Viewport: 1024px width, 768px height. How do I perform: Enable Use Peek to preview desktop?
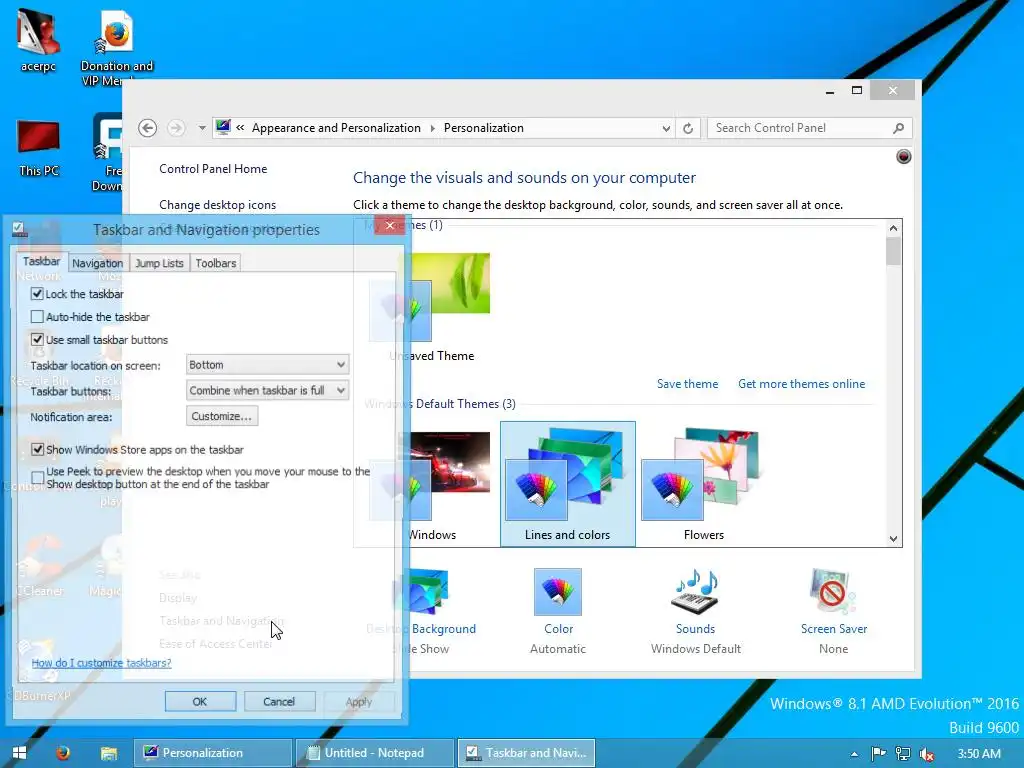pos(37,477)
